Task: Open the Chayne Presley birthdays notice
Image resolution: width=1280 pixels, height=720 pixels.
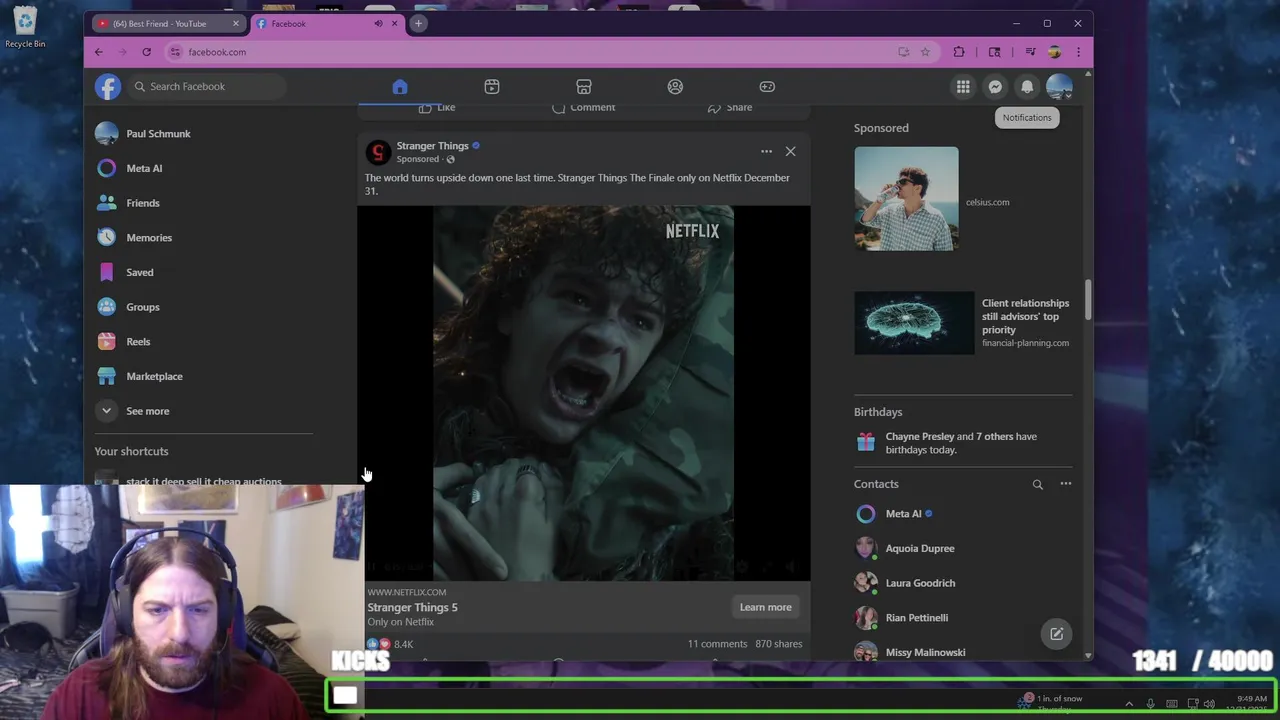Action: click(x=962, y=443)
